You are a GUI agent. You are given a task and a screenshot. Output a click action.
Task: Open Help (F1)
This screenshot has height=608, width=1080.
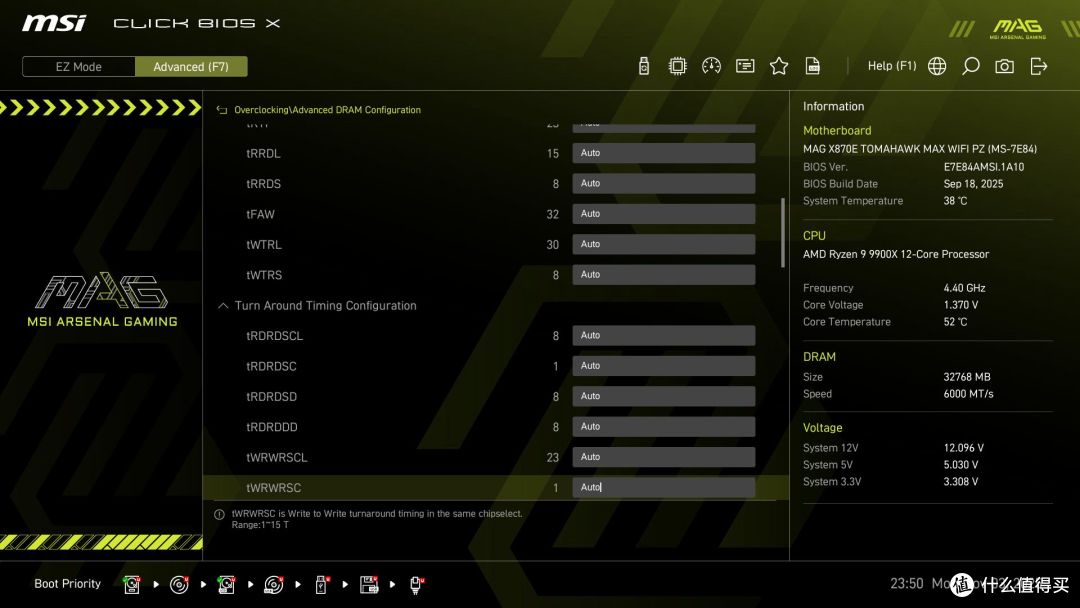[892, 66]
